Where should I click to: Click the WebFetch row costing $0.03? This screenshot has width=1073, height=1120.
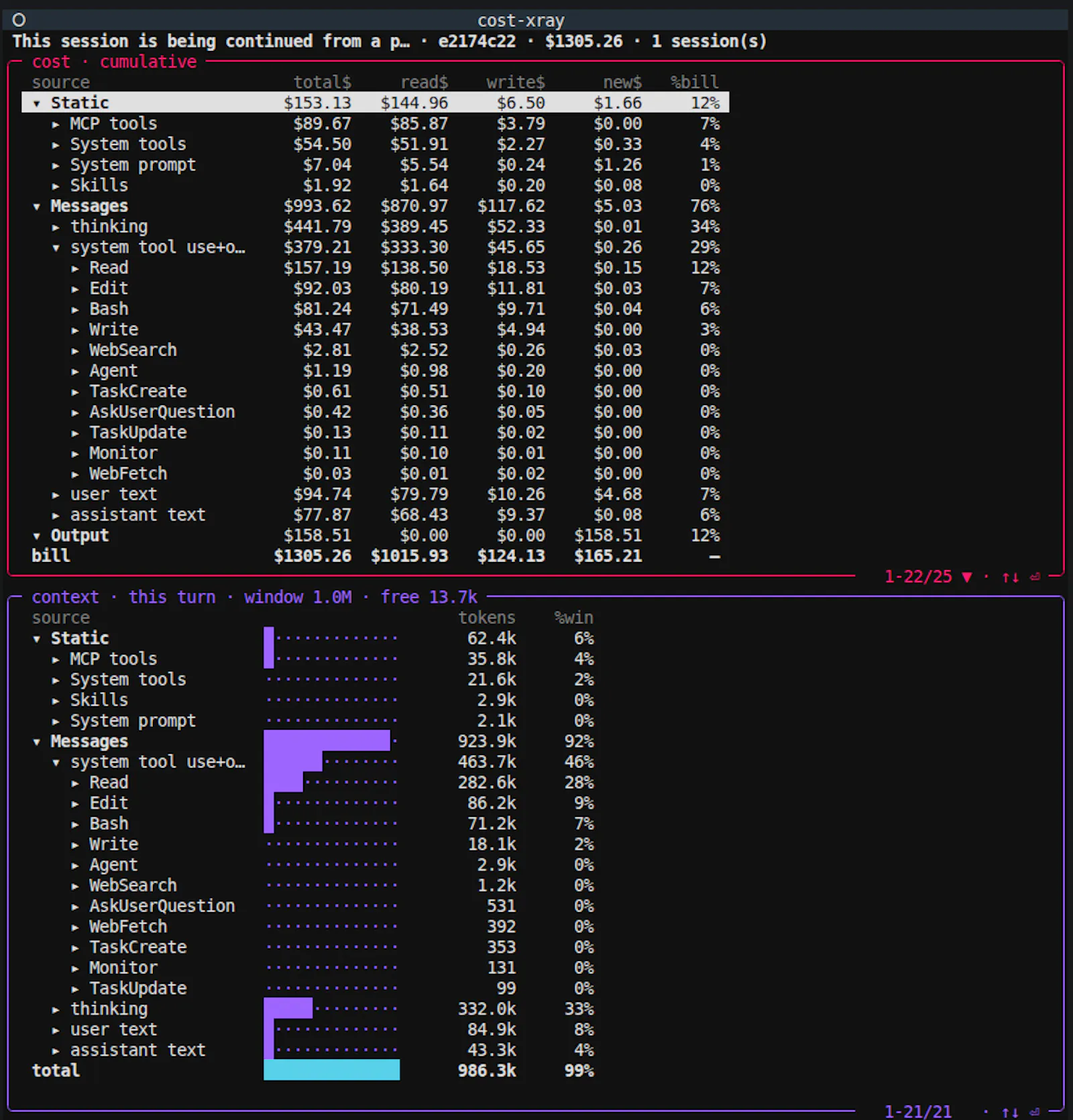point(376,474)
